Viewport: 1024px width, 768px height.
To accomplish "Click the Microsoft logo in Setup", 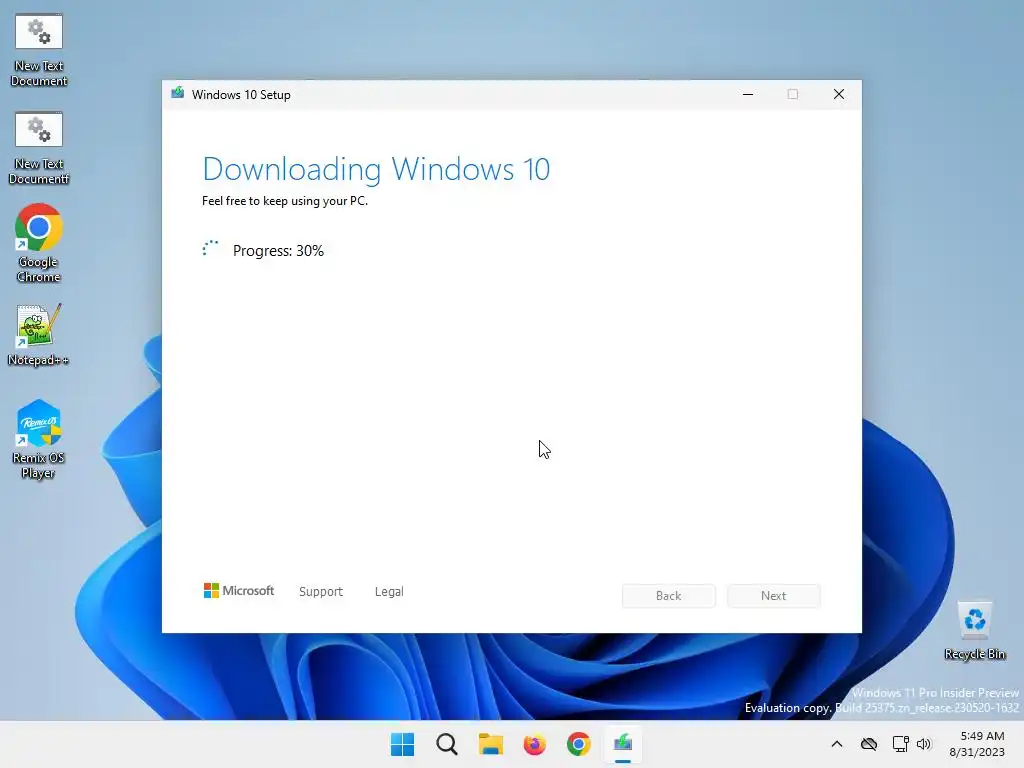I will coord(239,590).
